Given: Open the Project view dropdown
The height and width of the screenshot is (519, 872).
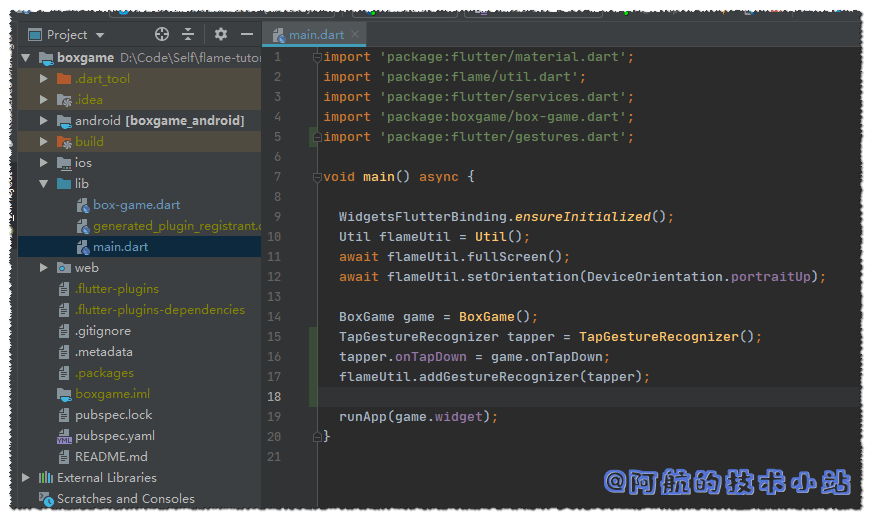Looking at the screenshot, I should (99, 35).
